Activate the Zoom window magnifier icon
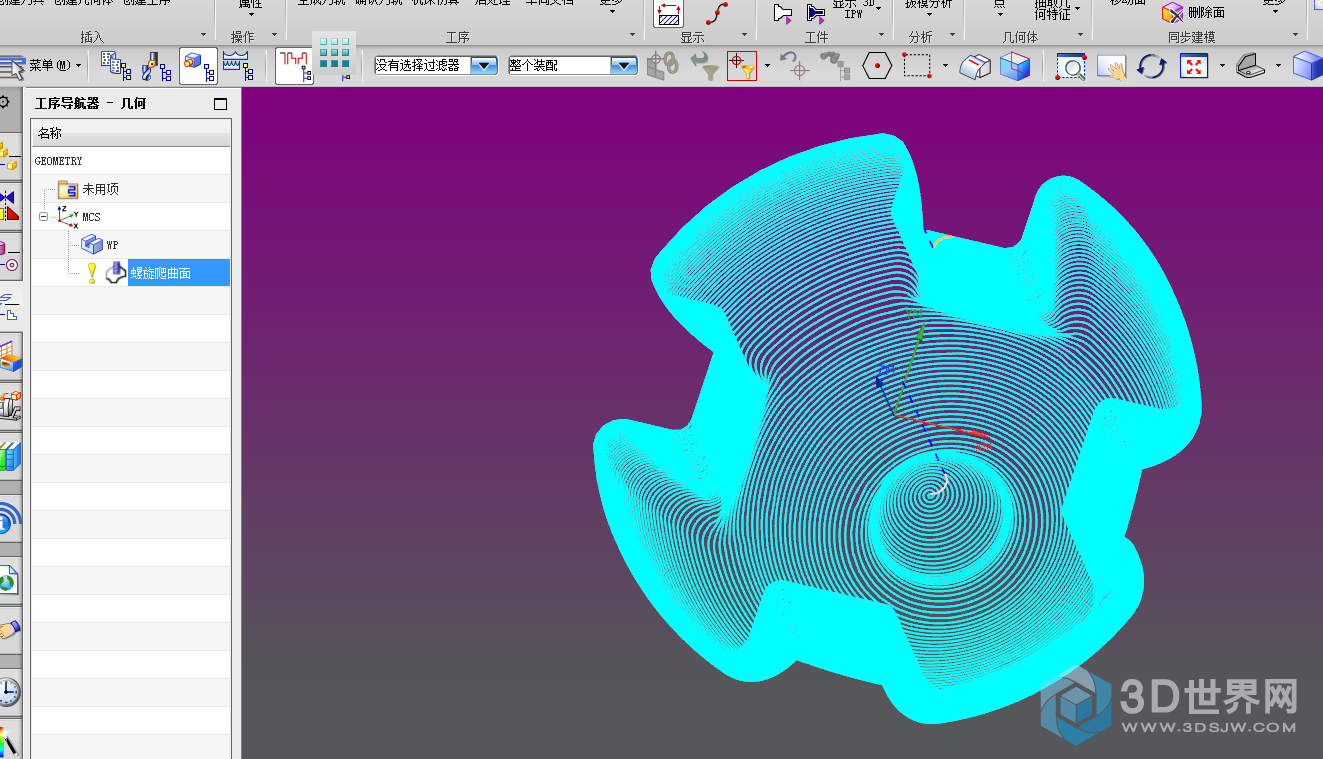1323x759 pixels. pyautogui.click(x=1071, y=67)
